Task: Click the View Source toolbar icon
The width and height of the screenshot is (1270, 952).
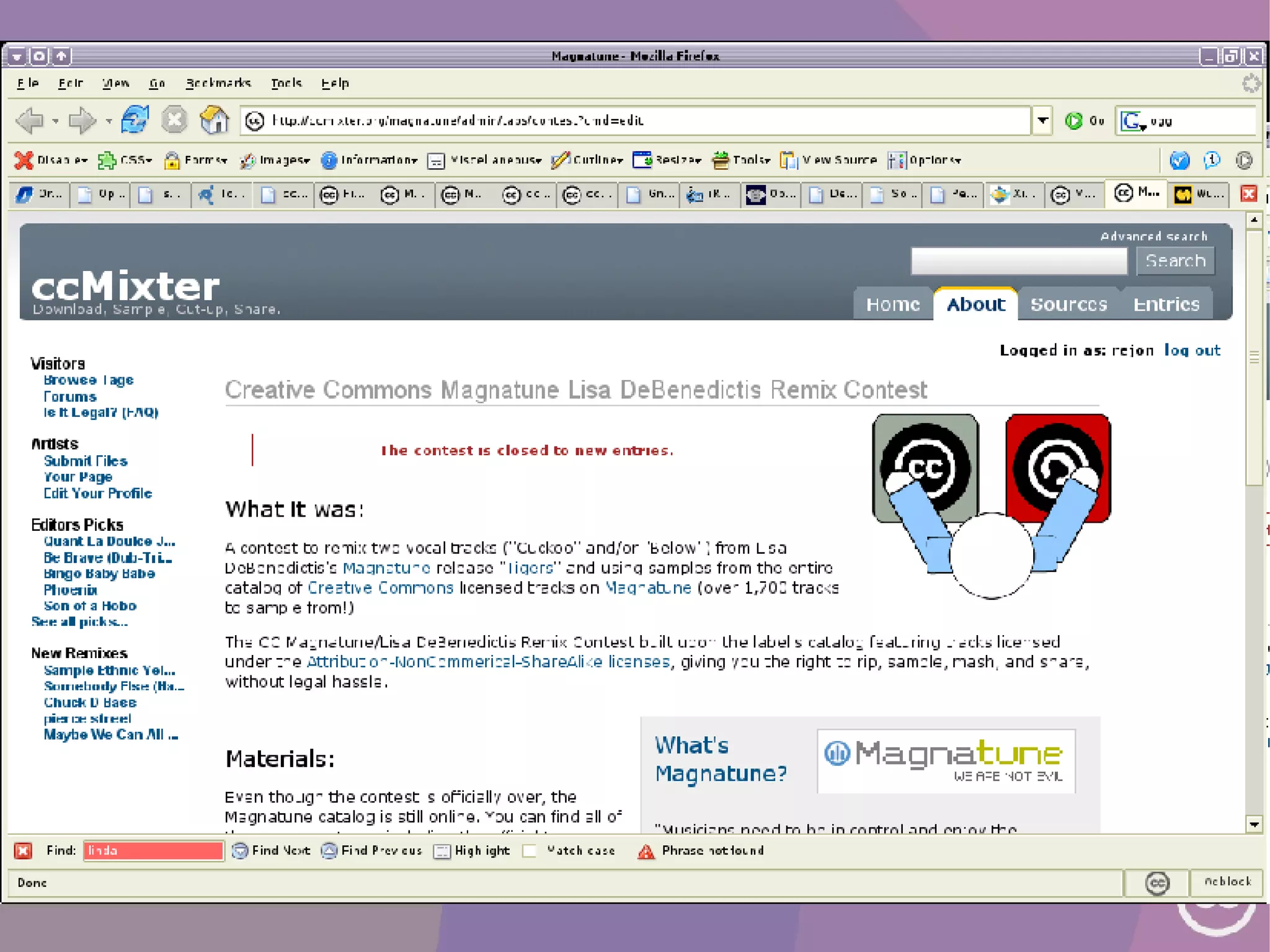Action: (x=788, y=160)
